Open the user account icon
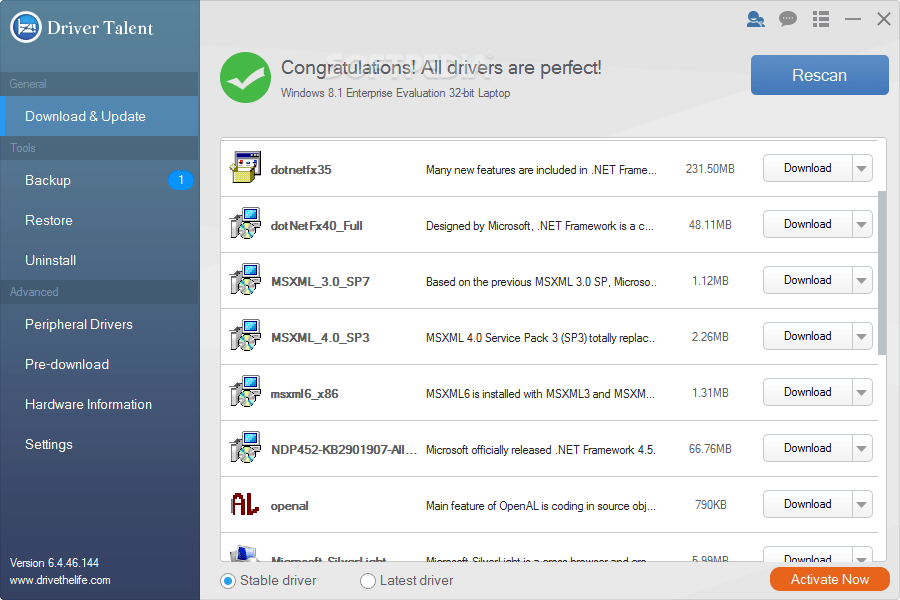This screenshot has width=900, height=600. point(755,20)
